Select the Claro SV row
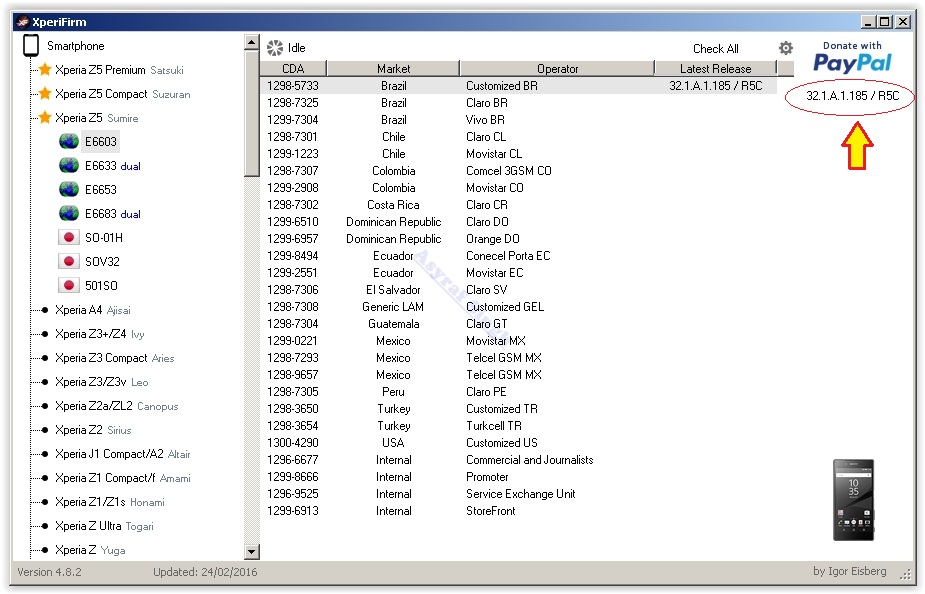 pos(519,290)
